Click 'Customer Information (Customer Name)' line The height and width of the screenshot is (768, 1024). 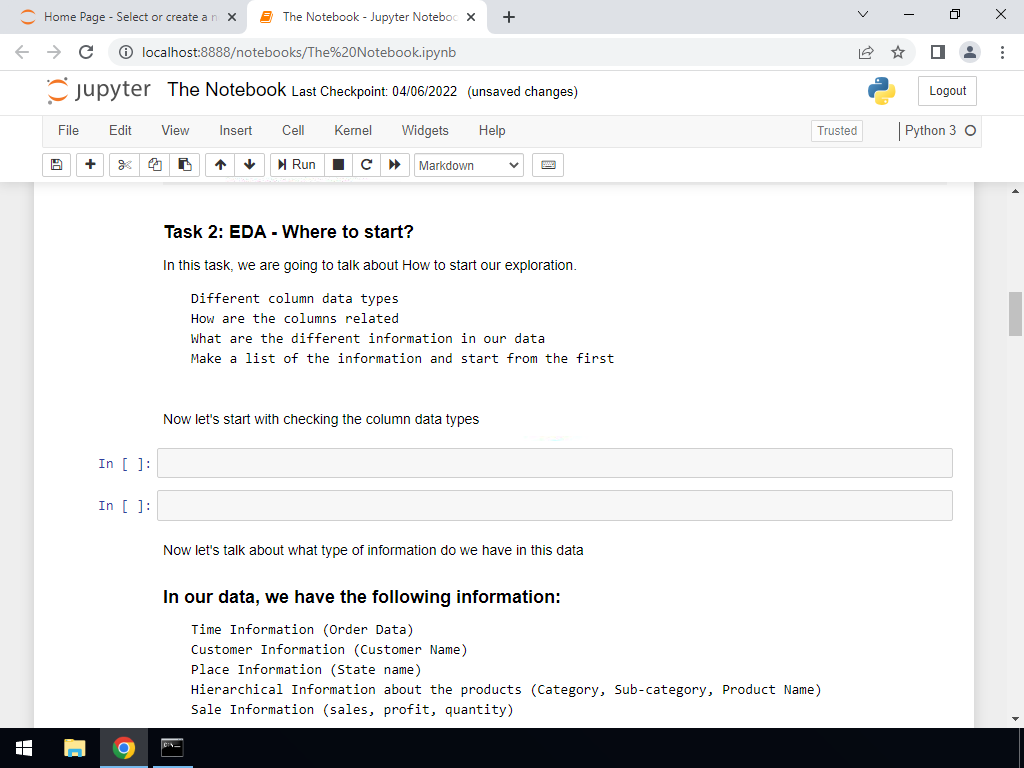329,650
